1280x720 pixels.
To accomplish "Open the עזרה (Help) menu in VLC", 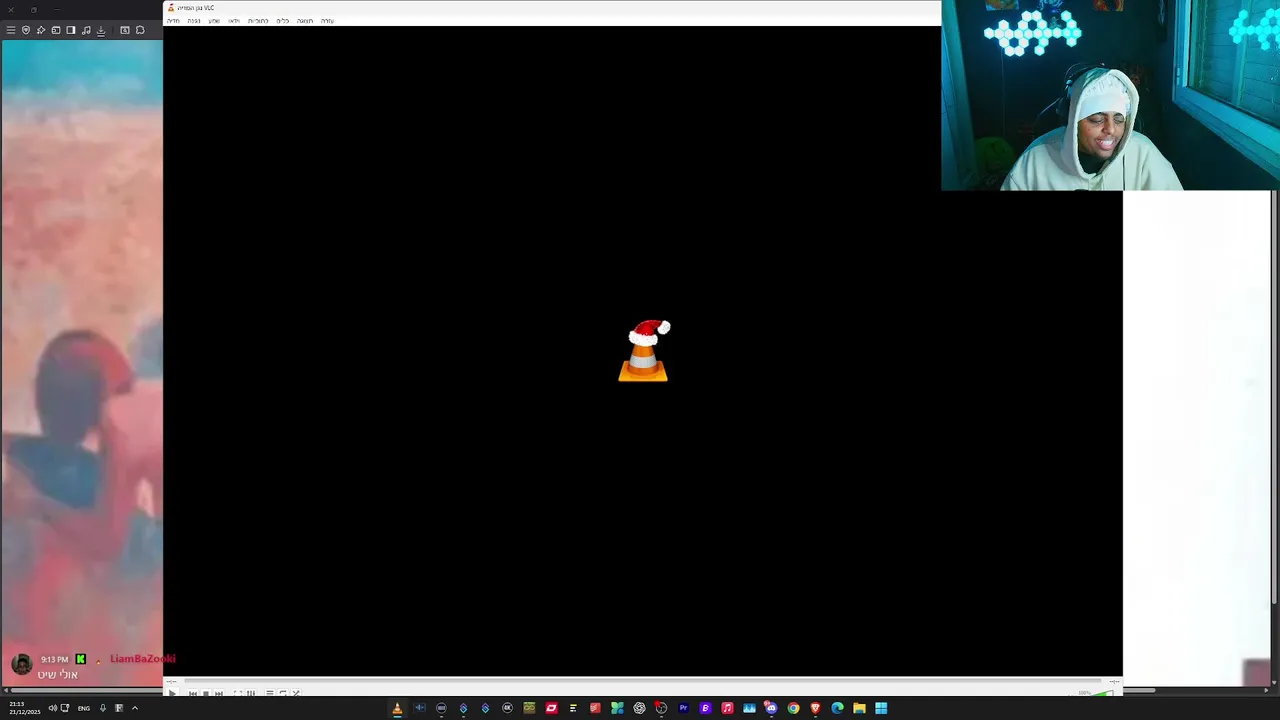I will pyautogui.click(x=327, y=21).
